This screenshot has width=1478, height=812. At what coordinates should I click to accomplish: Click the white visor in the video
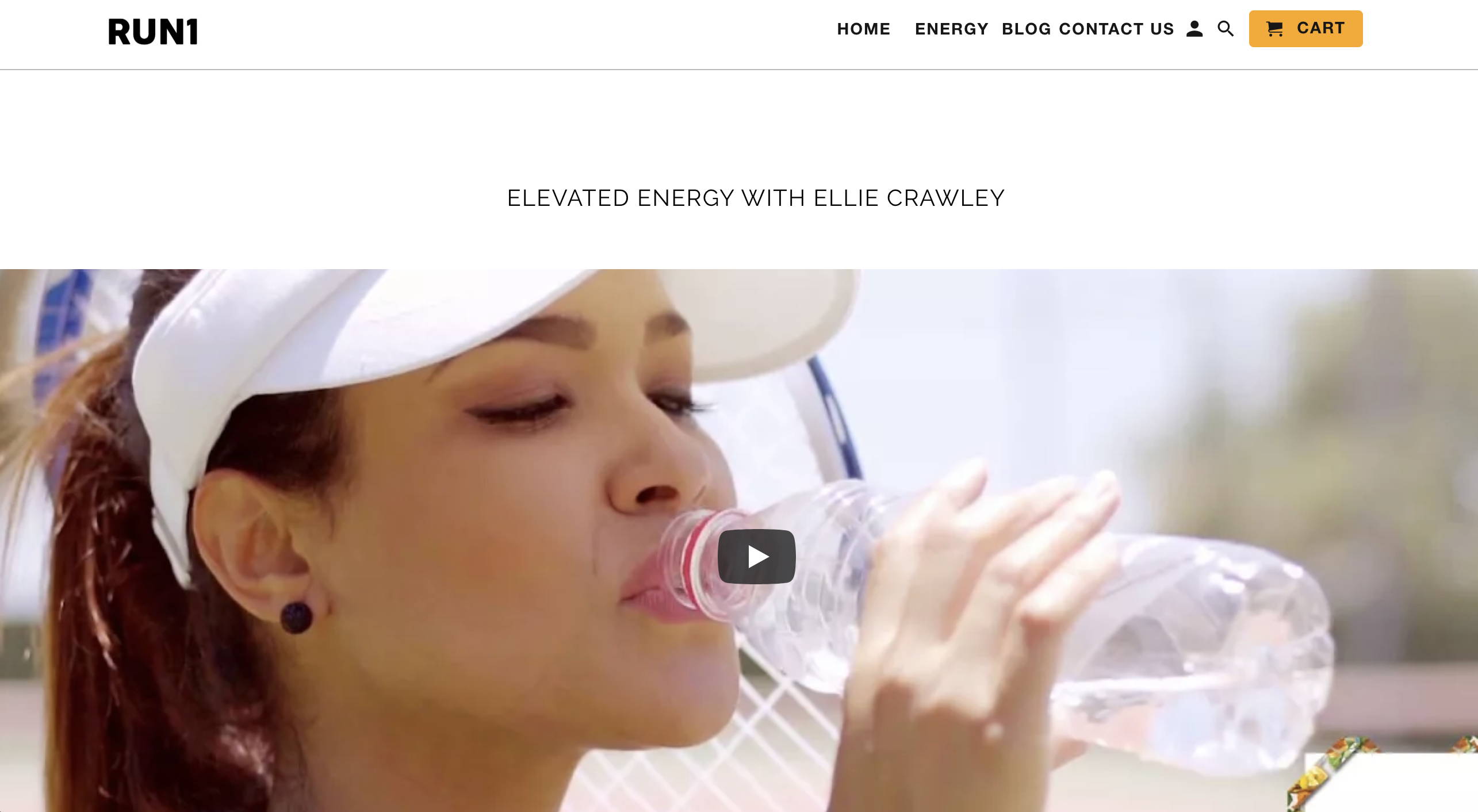403,357
